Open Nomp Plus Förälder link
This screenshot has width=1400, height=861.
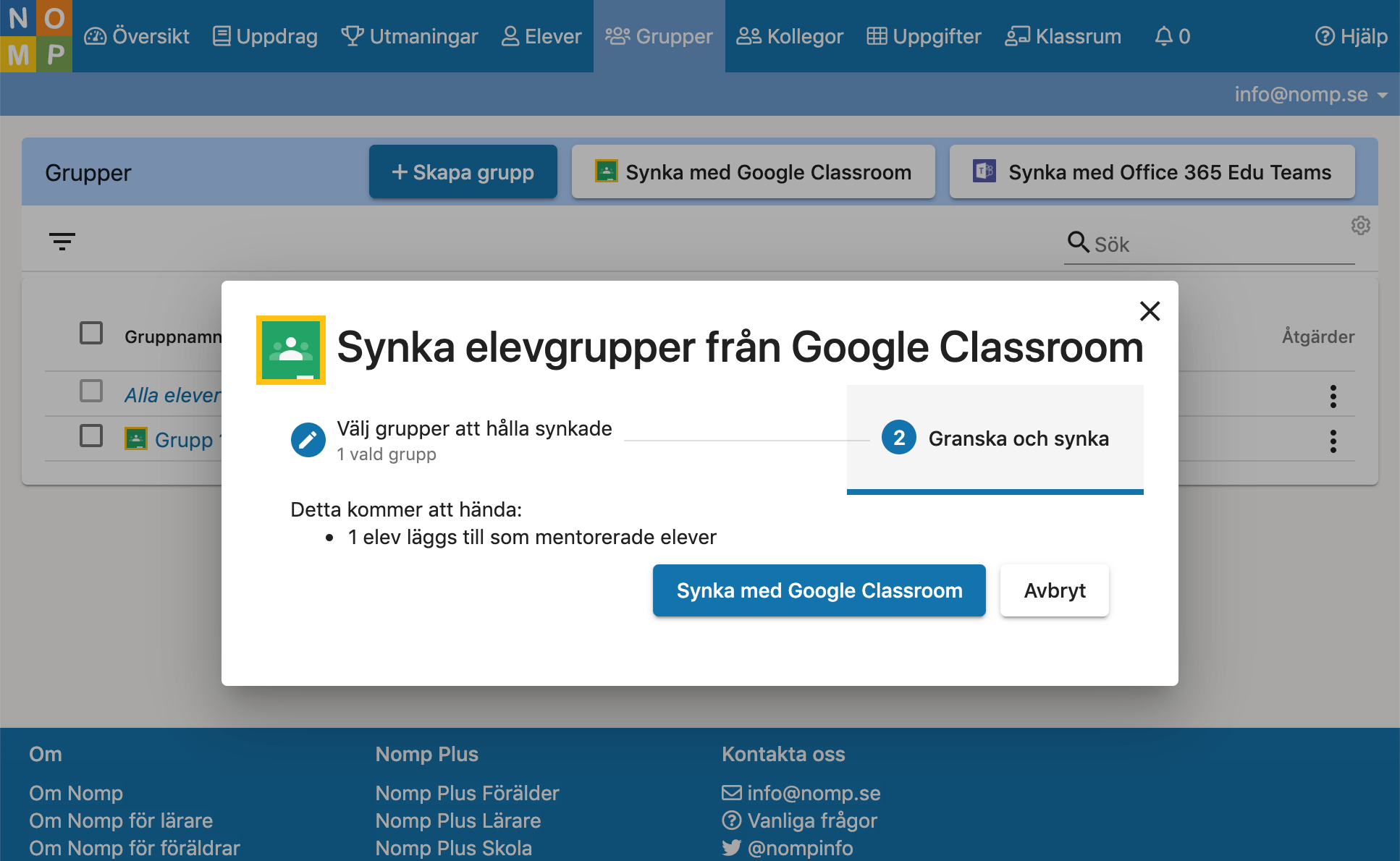[x=467, y=793]
